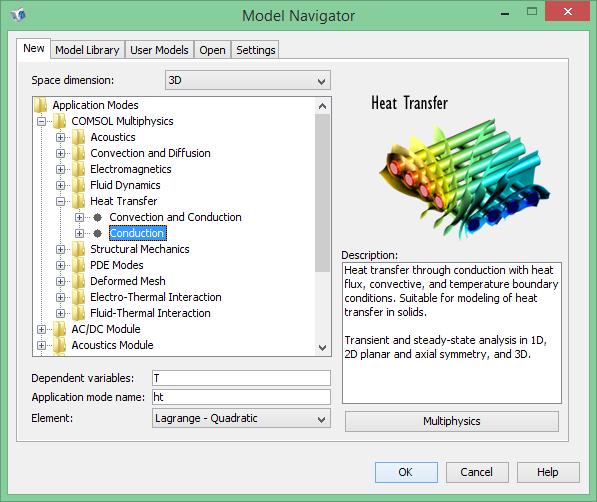Expand the Electro-Thermal Interaction node
Image resolution: width=597 pixels, height=502 pixels.
coord(60,297)
